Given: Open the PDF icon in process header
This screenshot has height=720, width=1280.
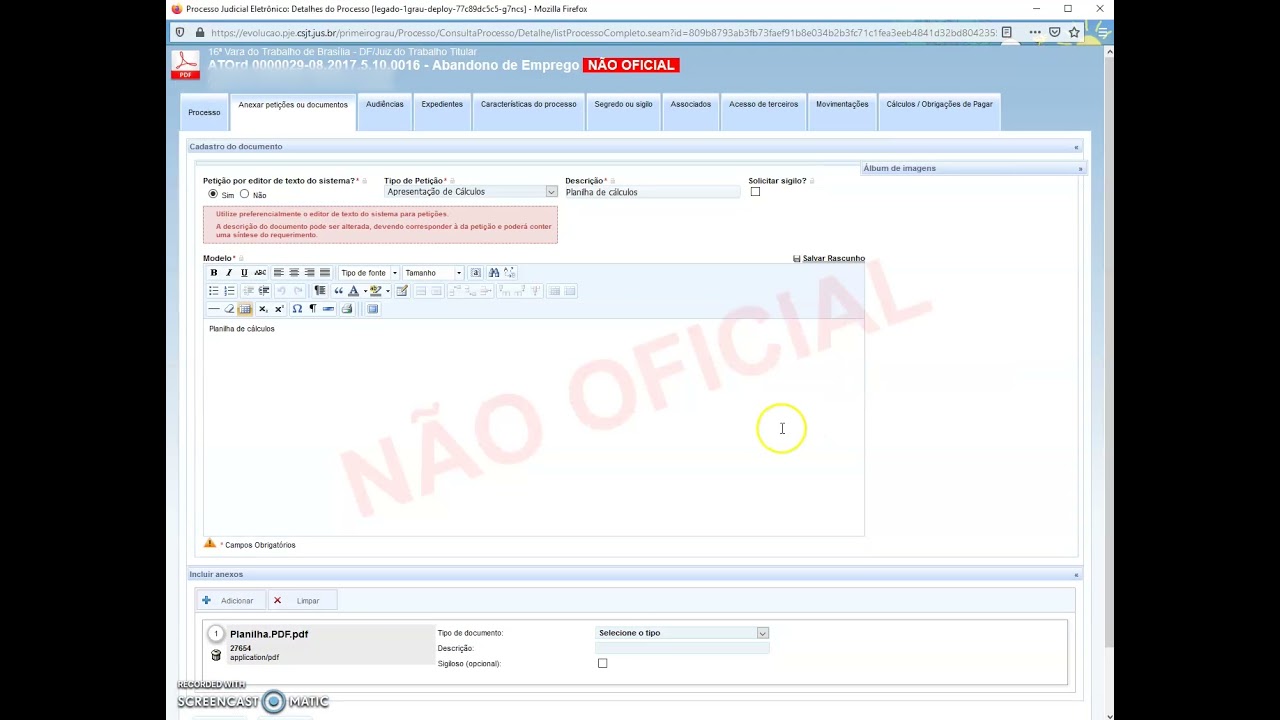Looking at the screenshot, I should tap(185, 65).
